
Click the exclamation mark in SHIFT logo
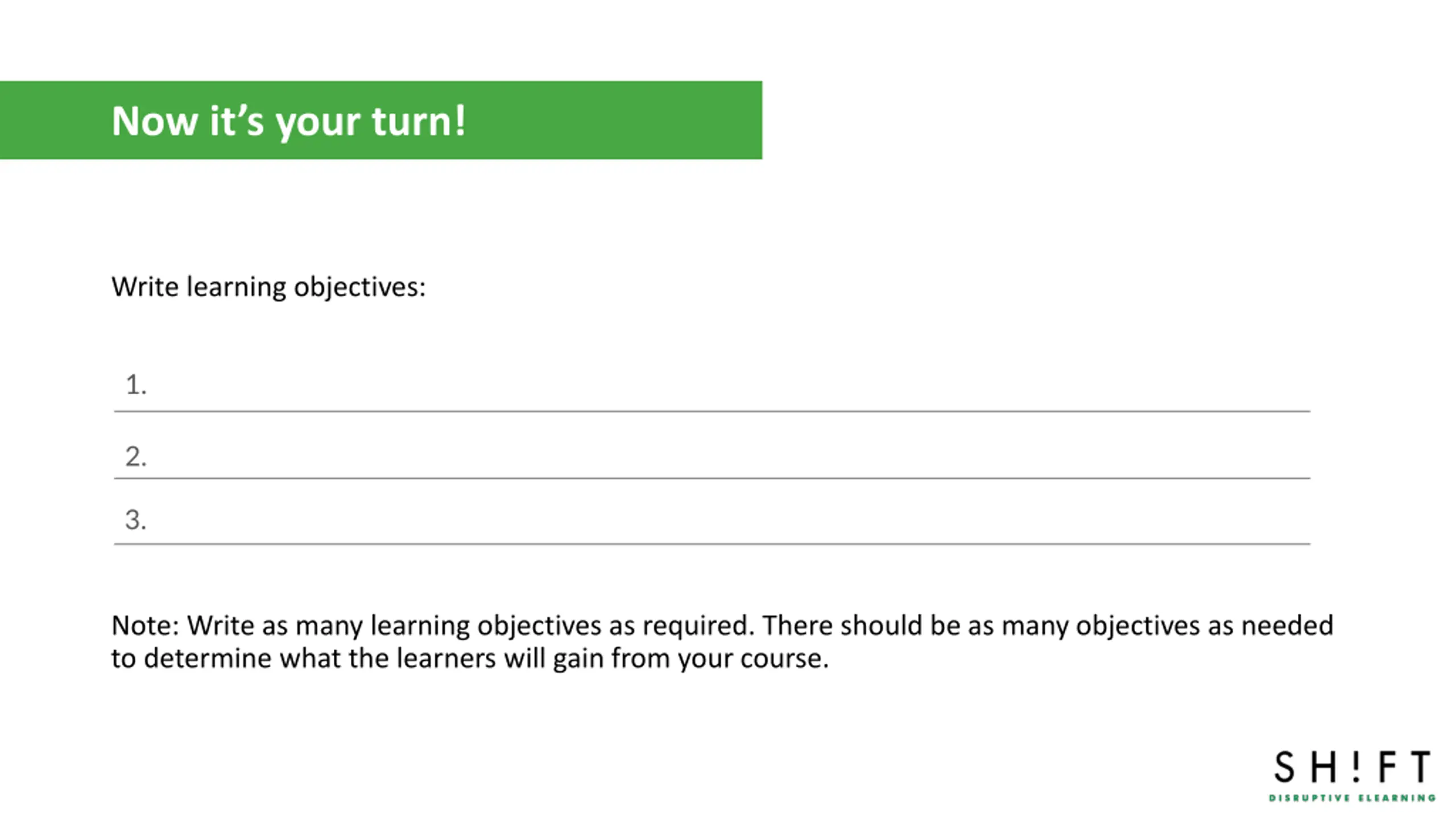tap(1356, 766)
